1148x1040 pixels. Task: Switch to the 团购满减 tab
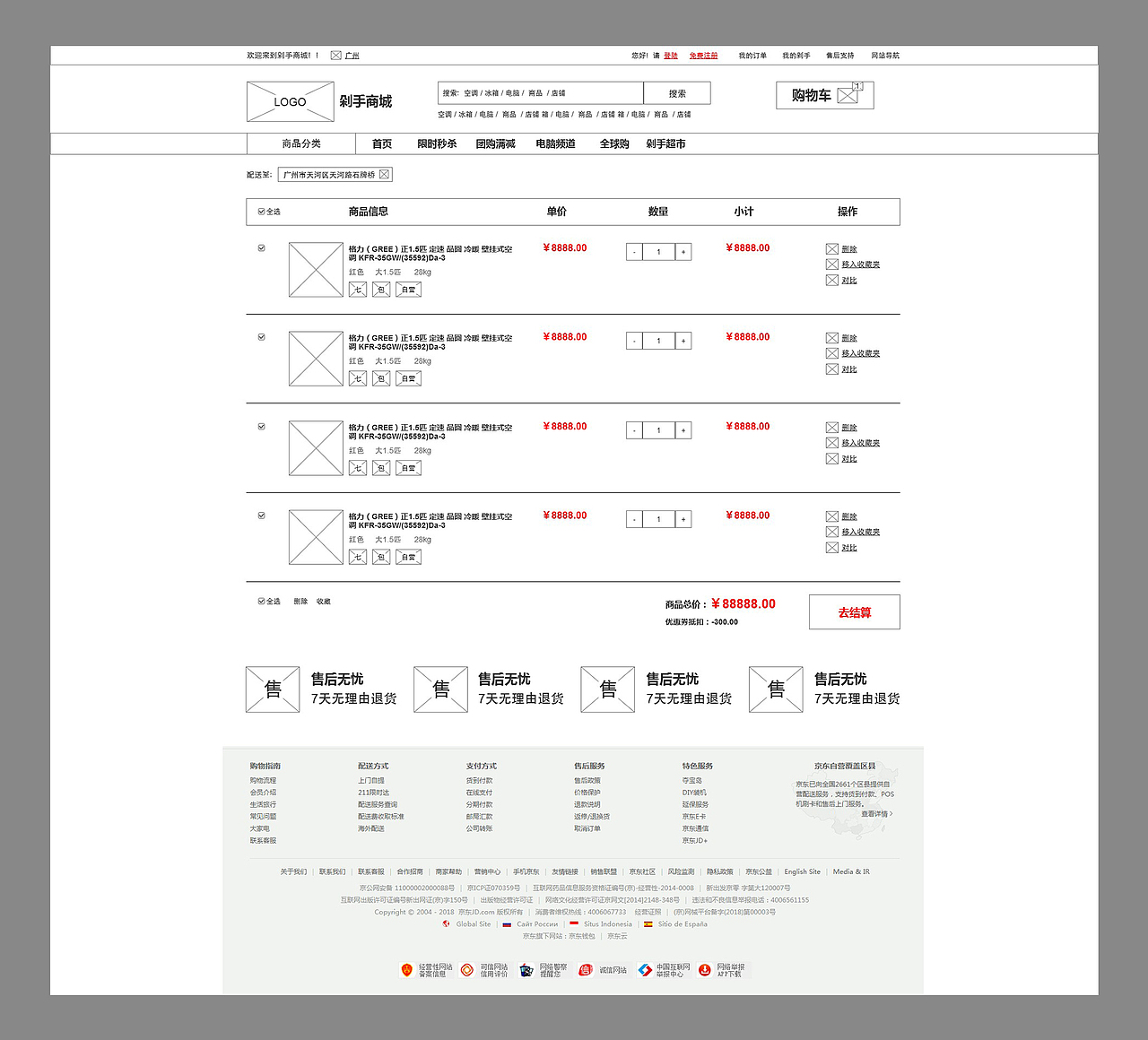[495, 143]
